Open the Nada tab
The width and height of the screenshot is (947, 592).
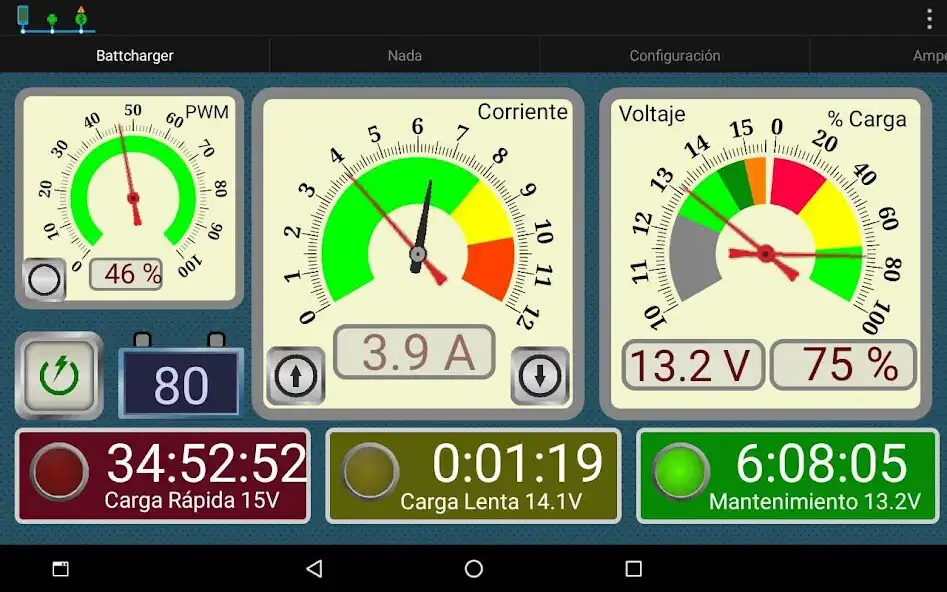click(405, 56)
